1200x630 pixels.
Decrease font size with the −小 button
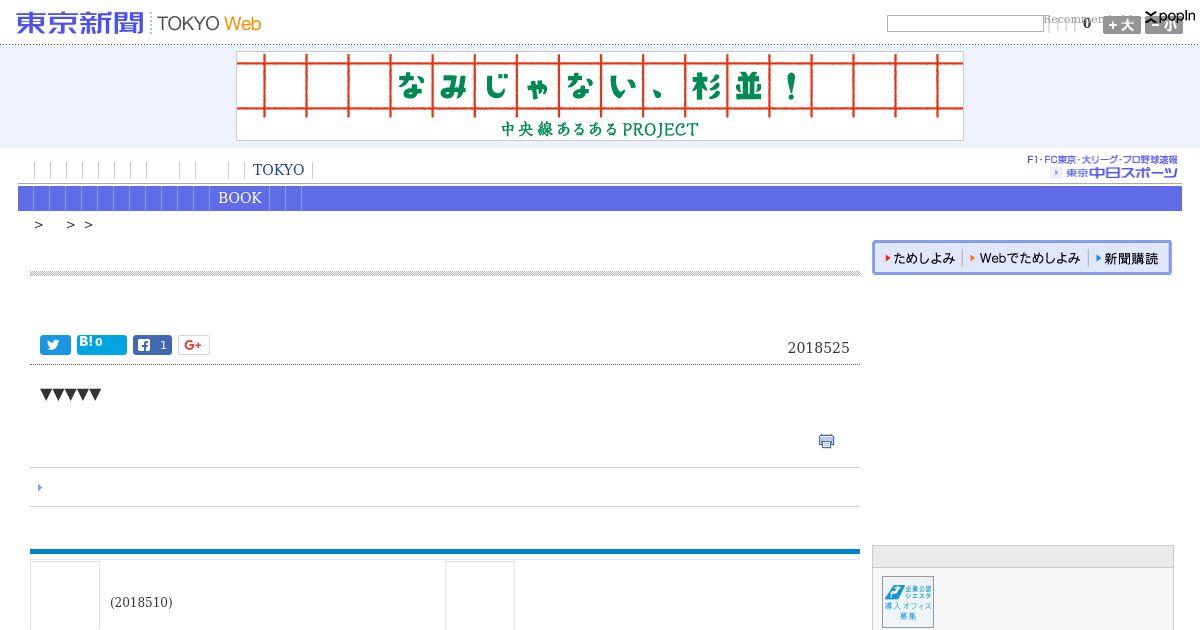1164,25
